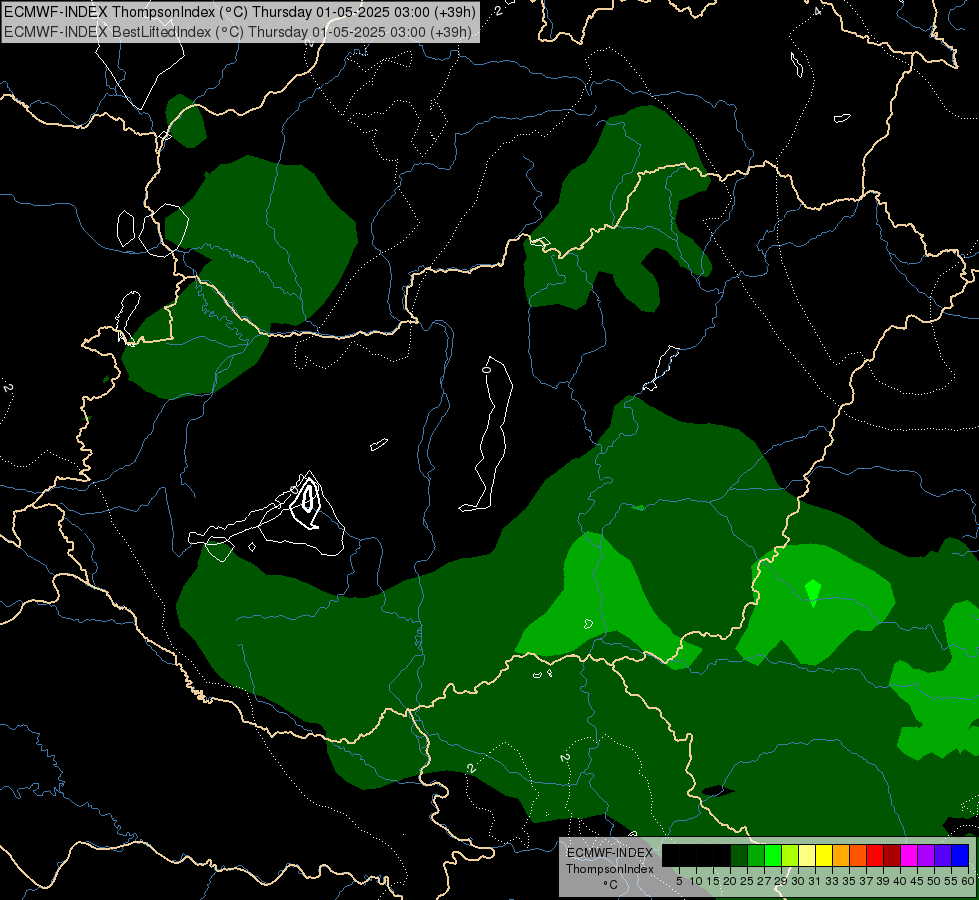
Task: Select the dark green 20-25 legend swatch
Action: tap(739, 855)
